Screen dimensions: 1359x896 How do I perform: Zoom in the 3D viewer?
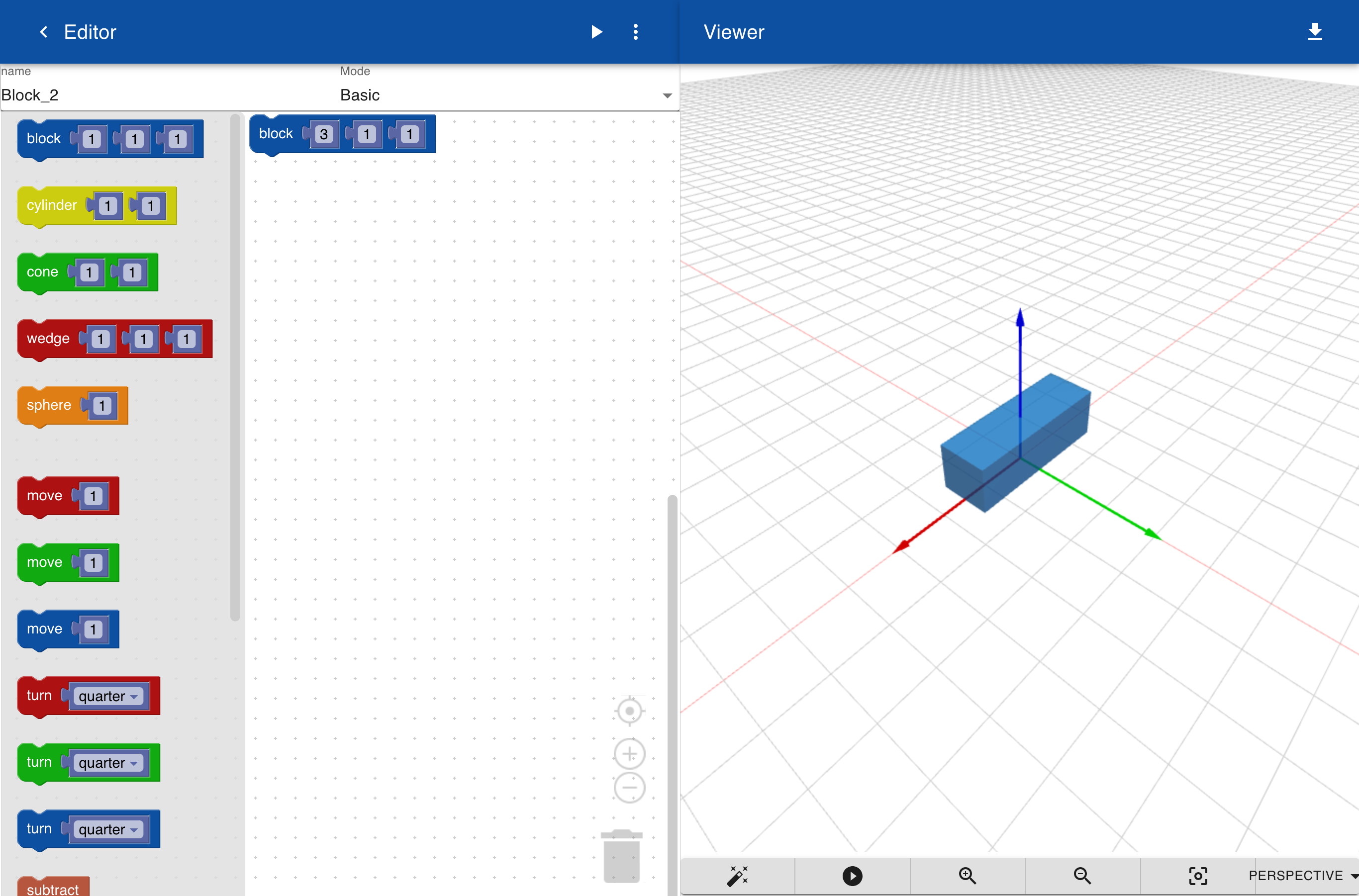tap(968, 876)
